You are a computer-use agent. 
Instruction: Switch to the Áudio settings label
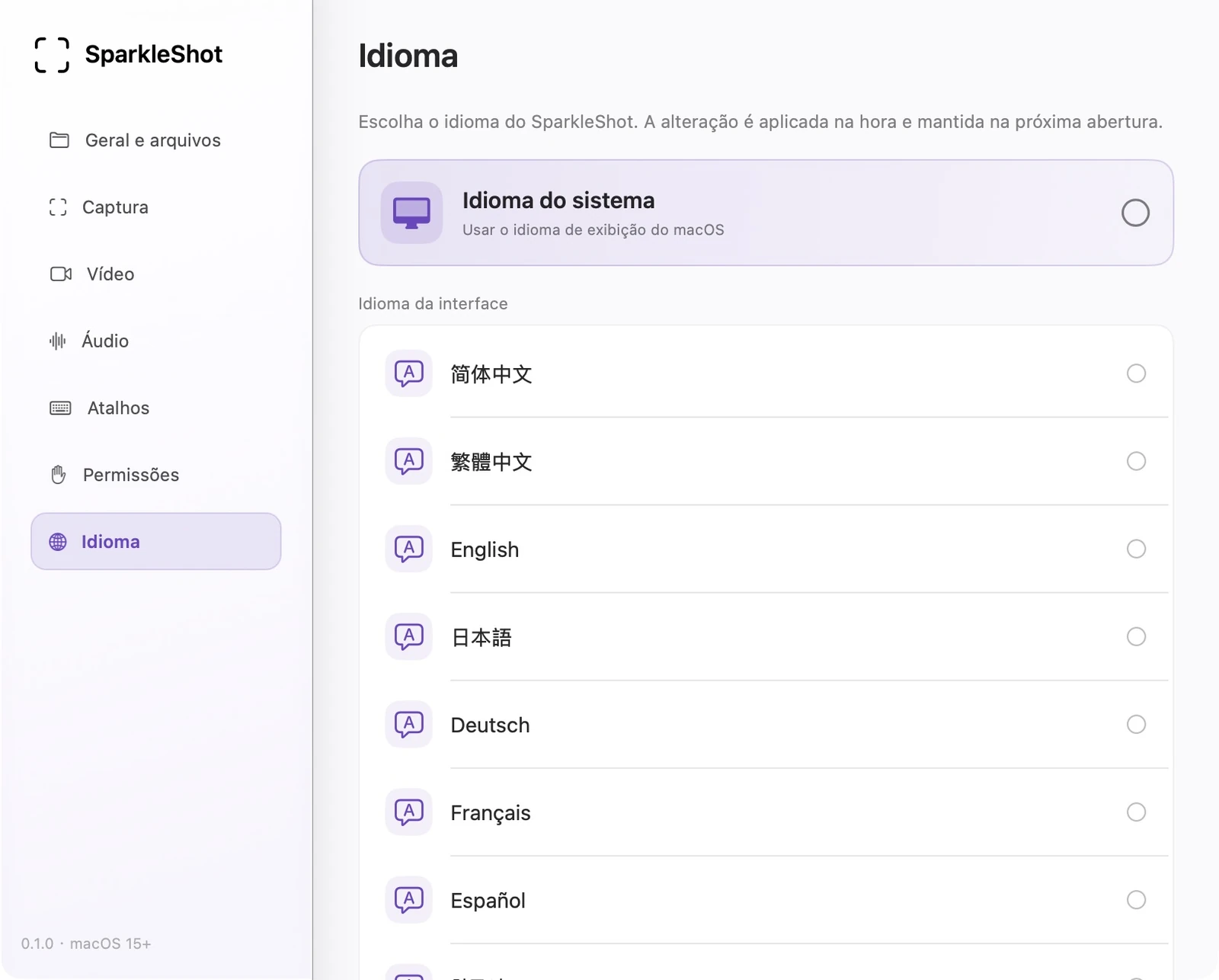click(x=105, y=341)
